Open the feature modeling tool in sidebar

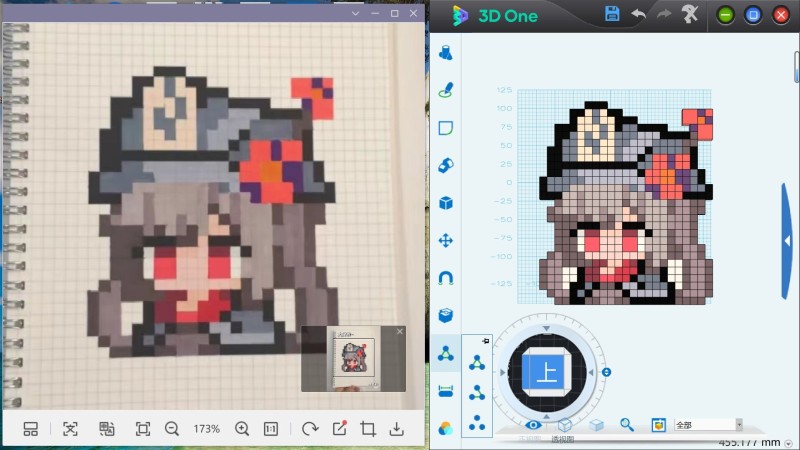tap(445, 165)
